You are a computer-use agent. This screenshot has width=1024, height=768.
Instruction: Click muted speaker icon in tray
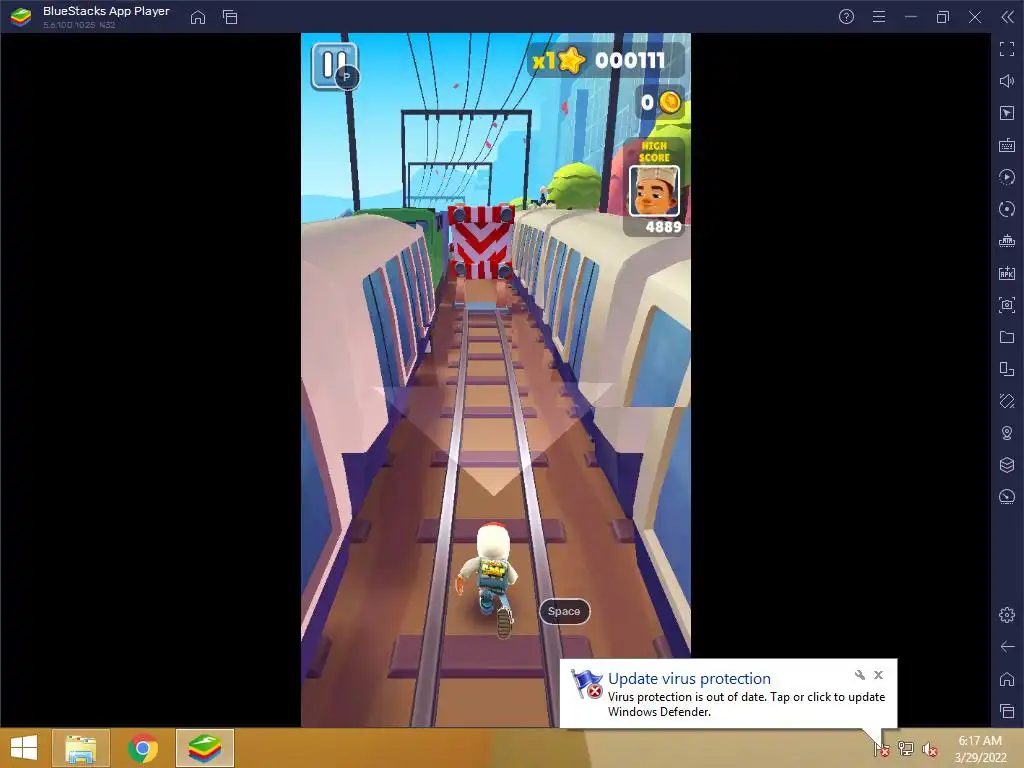[x=929, y=749]
